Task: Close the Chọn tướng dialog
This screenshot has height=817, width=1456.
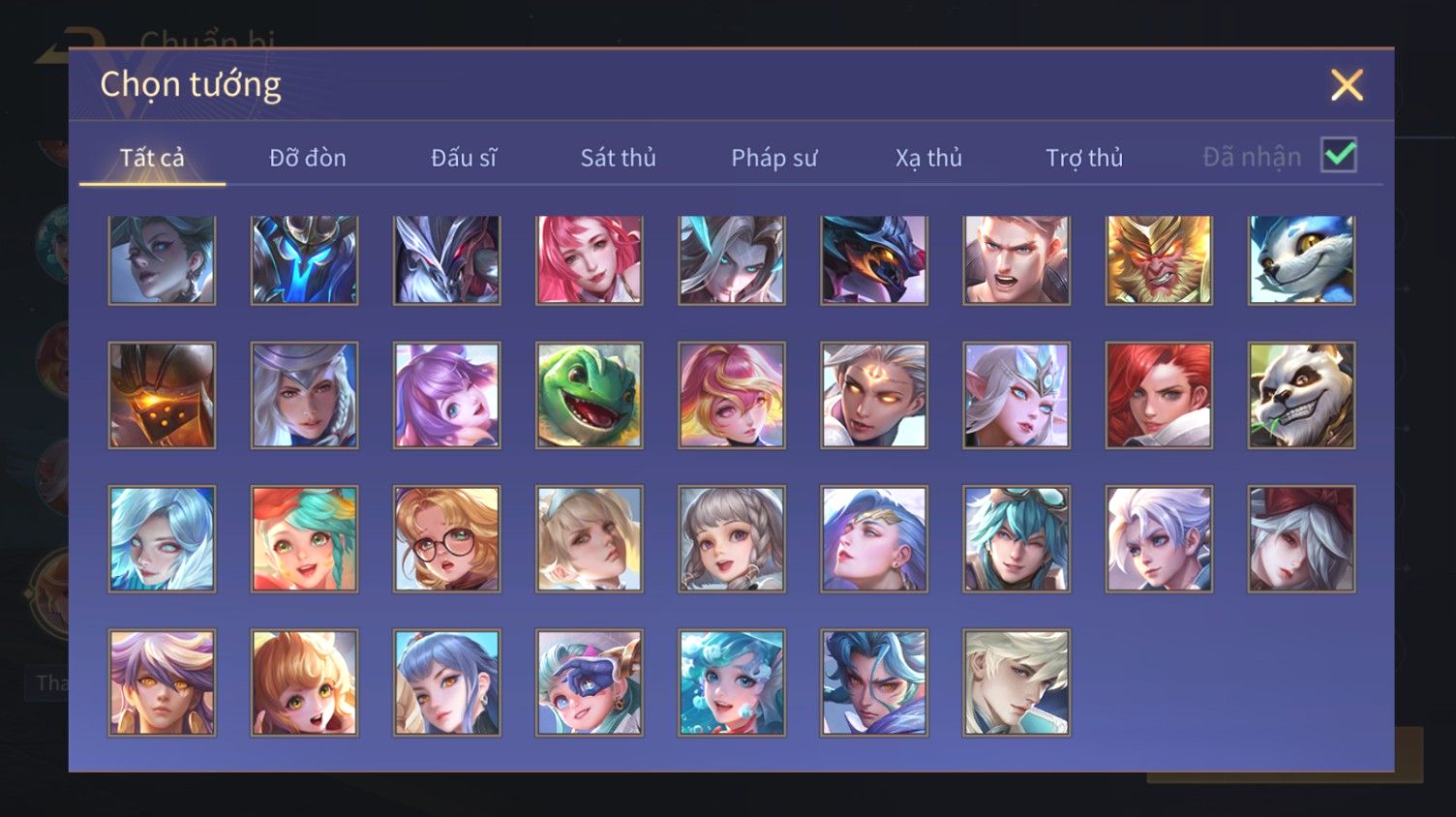Action: pyautogui.click(x=1347, y=85)
